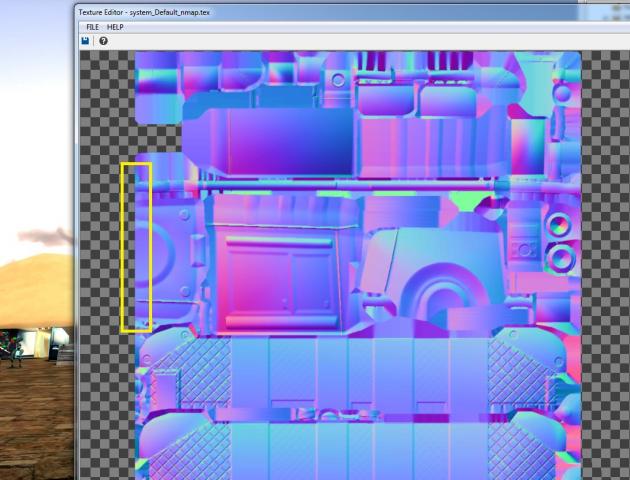Open the FILE menu
Image resolution: width=630 pixels, height=480 pixels.
click(92, 27)
